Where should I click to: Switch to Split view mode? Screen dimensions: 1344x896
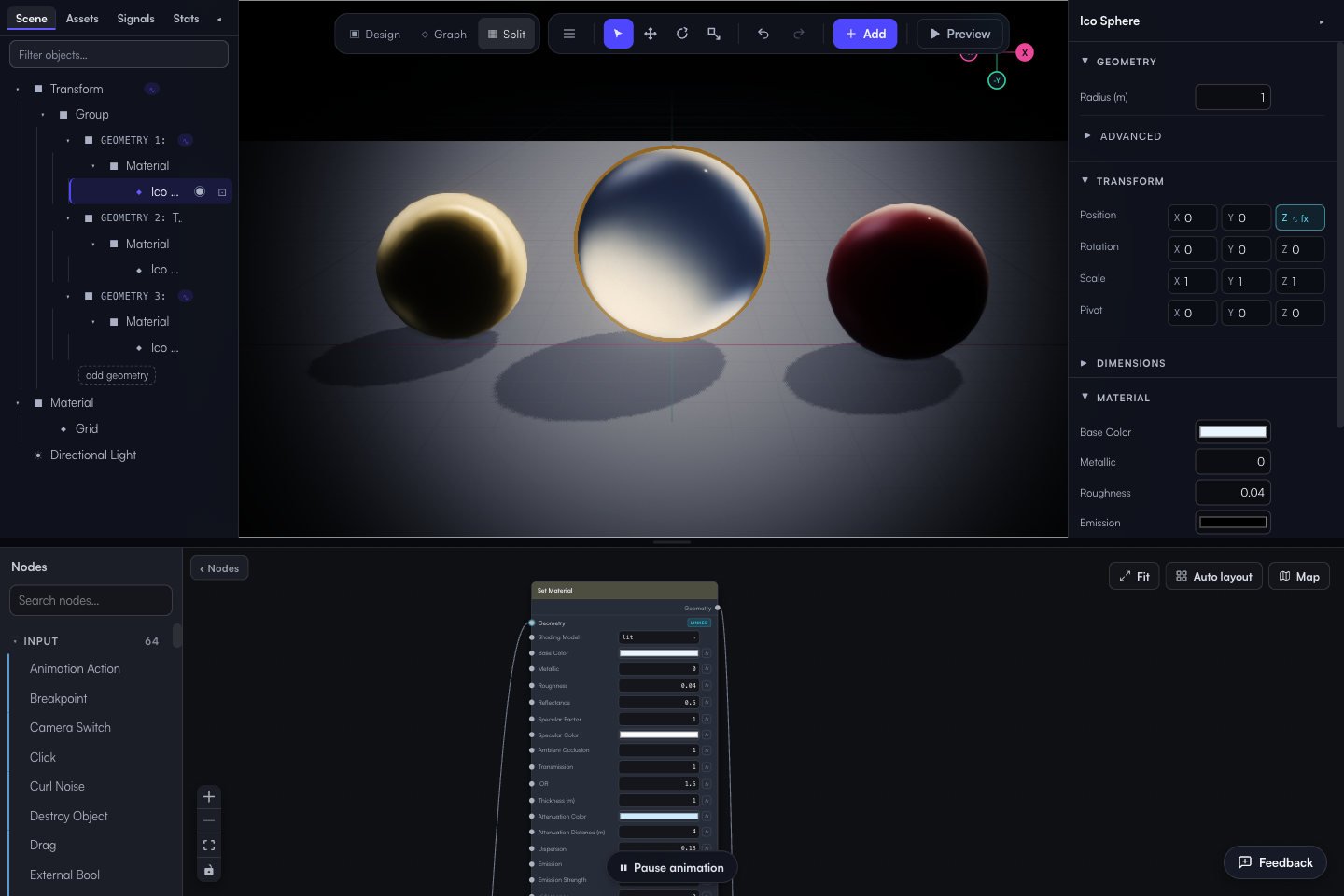(507, 35)
